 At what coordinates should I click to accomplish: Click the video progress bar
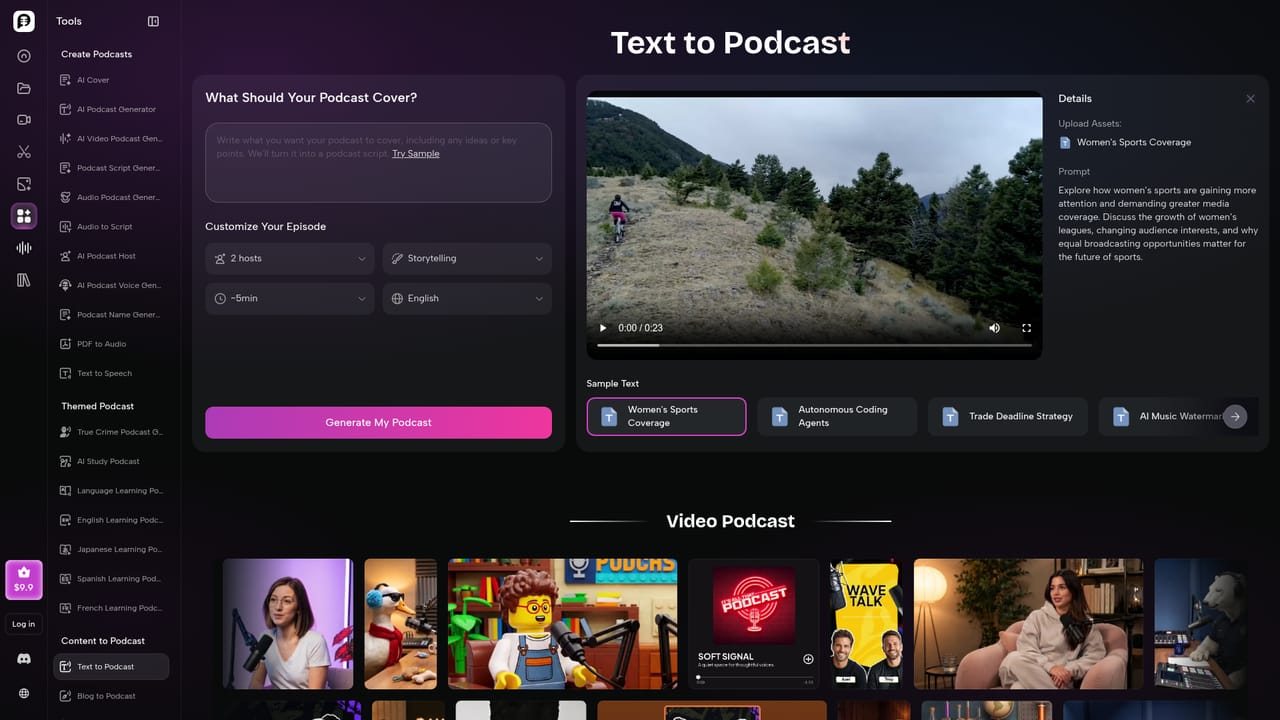tap(814, 345)
